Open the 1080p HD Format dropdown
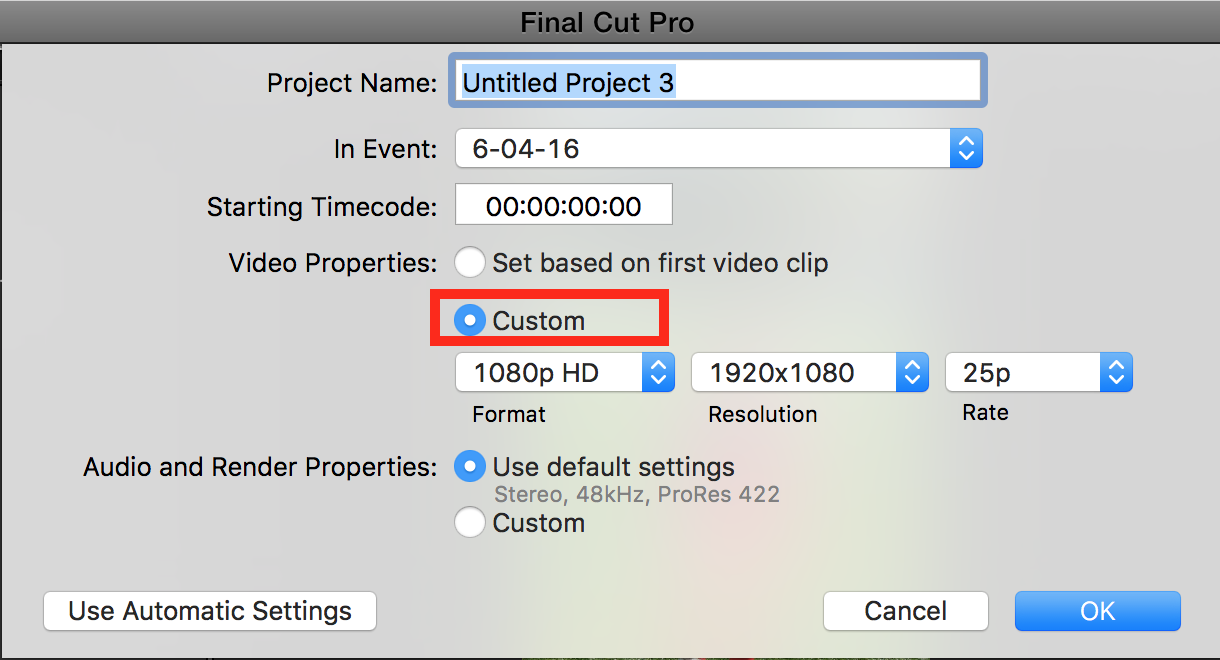The width and height of the screenshot is (1220, 660). [565, 373]
